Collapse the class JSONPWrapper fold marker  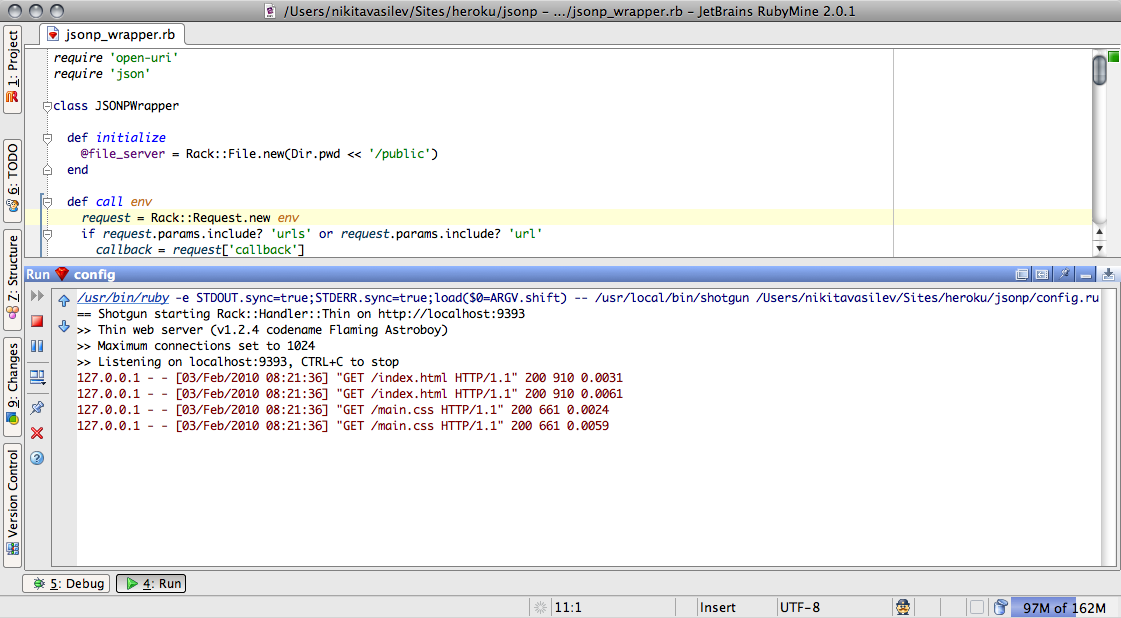click(x=46, y=106)
